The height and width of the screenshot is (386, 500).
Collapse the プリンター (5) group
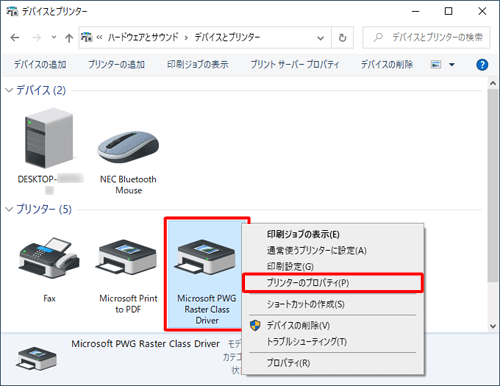click(x=9, y=209)
